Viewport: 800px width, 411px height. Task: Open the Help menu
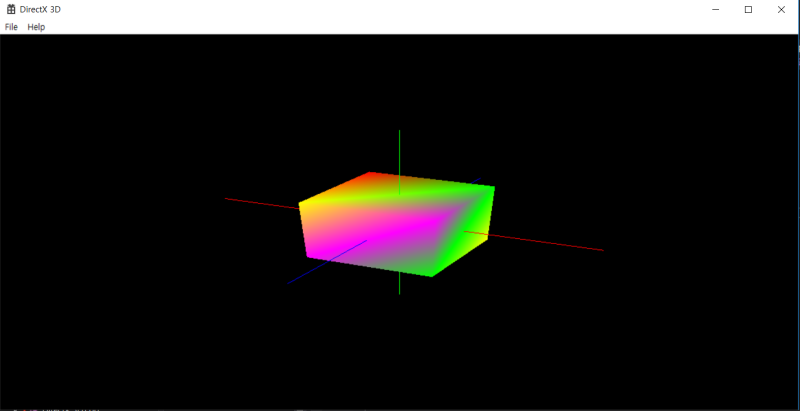pyautogui.click(x=36, y=27)
